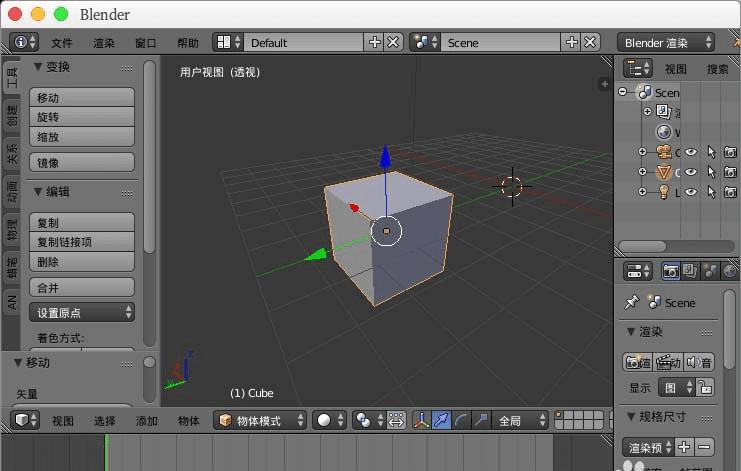The image size is (741, 471).
Task: Open the Object menu in viewport header
Action: (188, 420)
